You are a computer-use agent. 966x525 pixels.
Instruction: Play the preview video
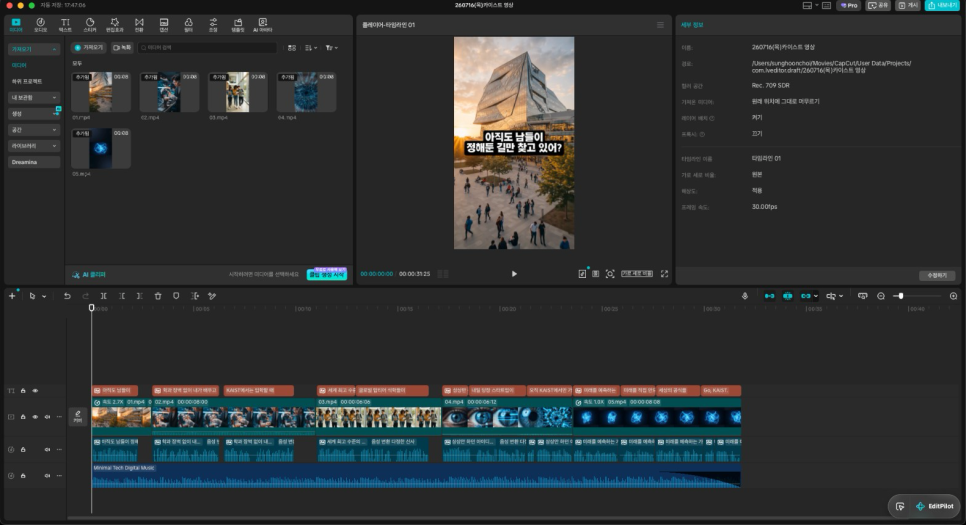pos(514,274)
